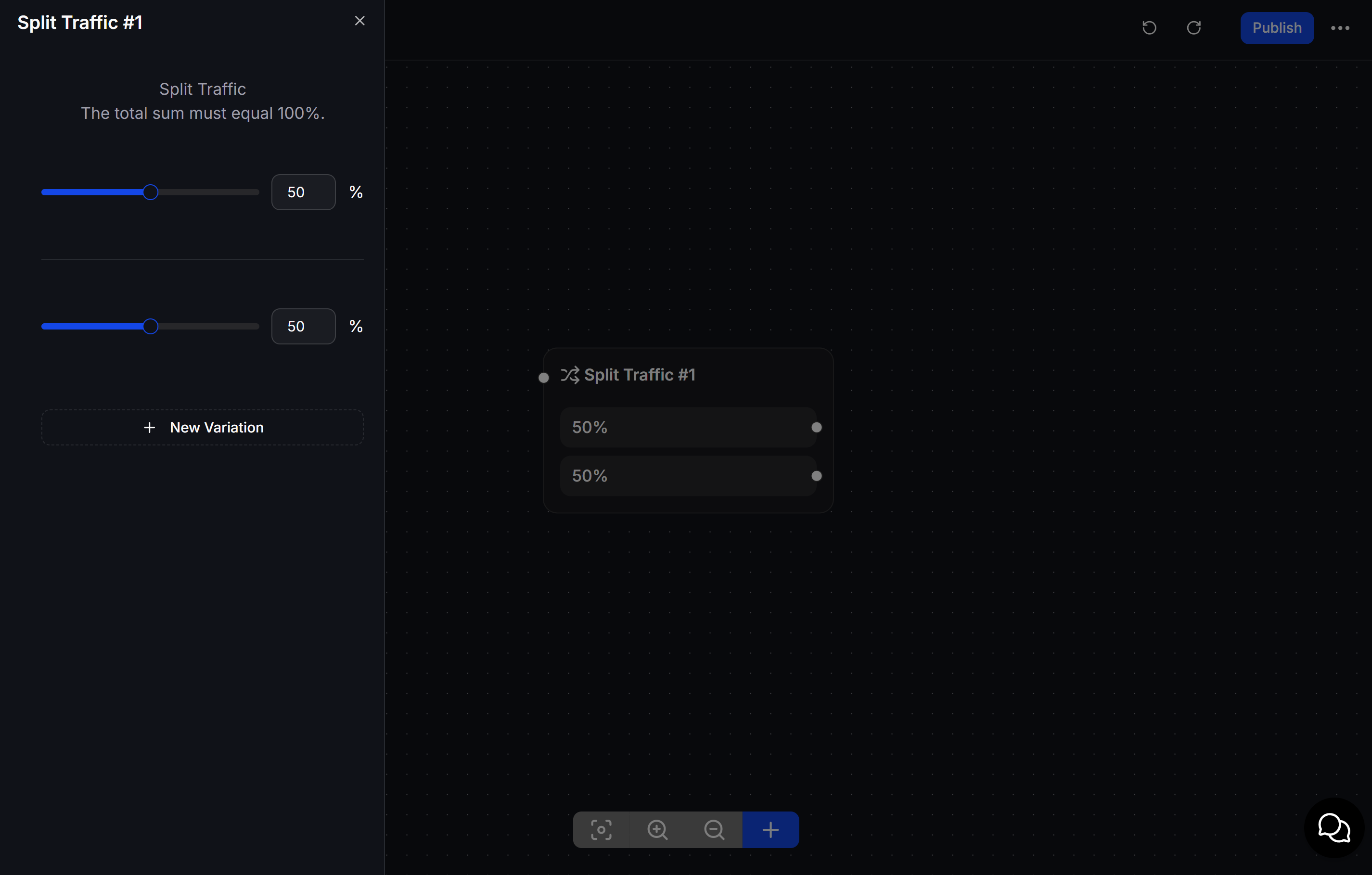Click the undo arrow icon
1372x875 pixels.
click(x=1149, y=28)
